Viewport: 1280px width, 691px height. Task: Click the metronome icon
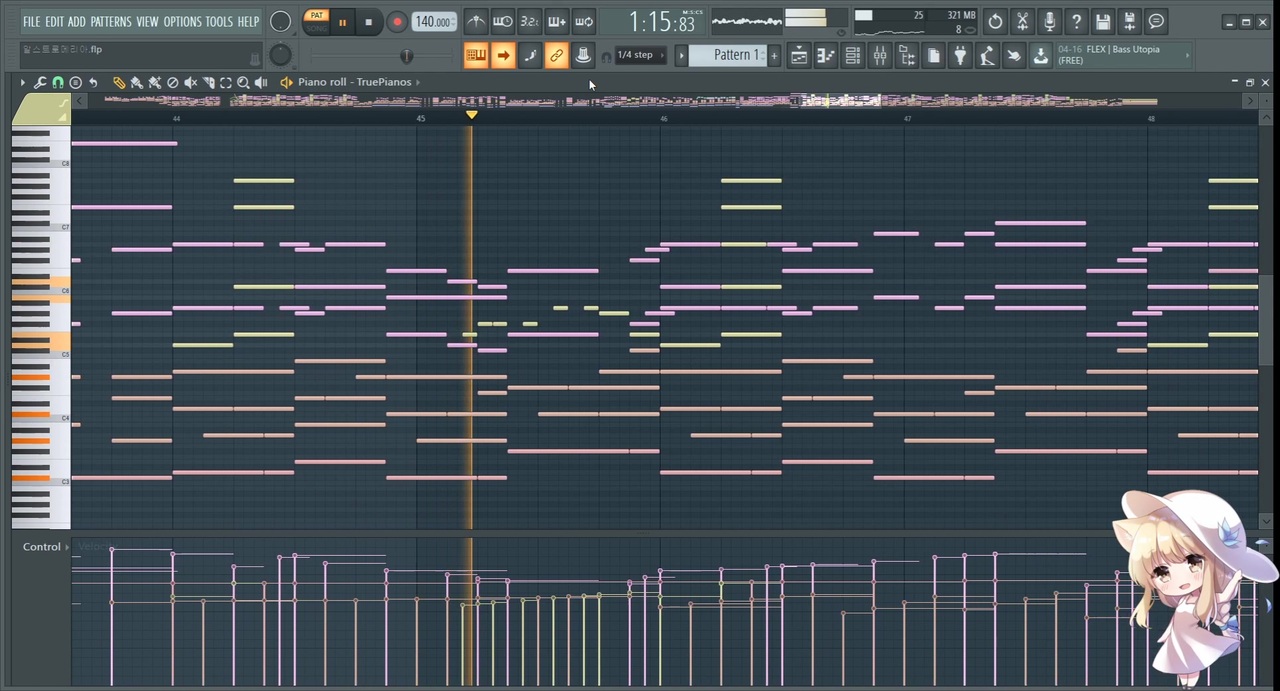click(x=476, y=21)
